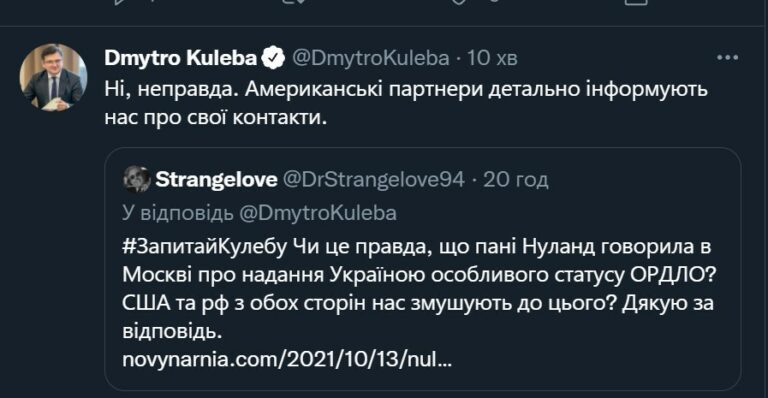
Task: Open the novynarnia.com/2021/10/13 article link
Action: click(287, 360)
